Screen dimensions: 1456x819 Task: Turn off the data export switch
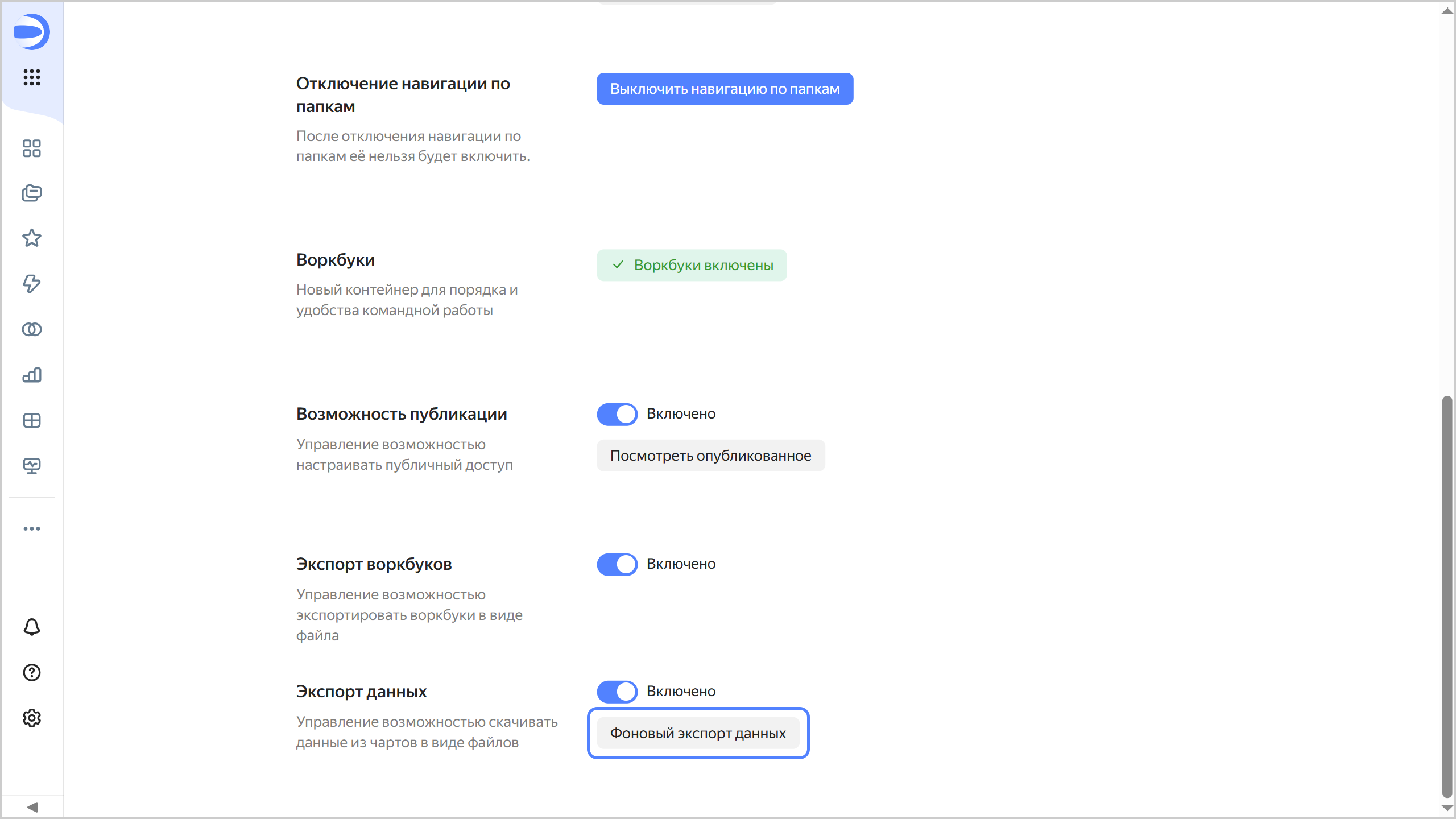click(617, 692)
